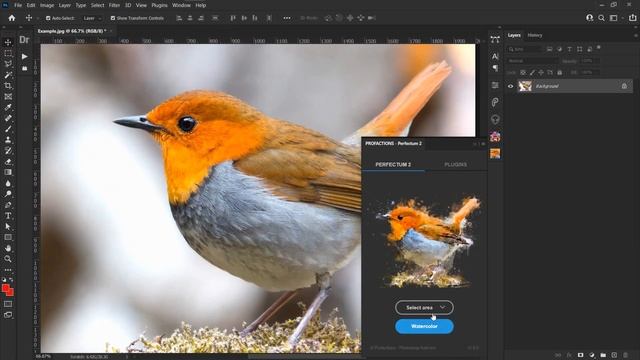The height and width of the screenshot is (360, 640).
Task: Open the Paragraph panel icon
Action: point(495,68)
